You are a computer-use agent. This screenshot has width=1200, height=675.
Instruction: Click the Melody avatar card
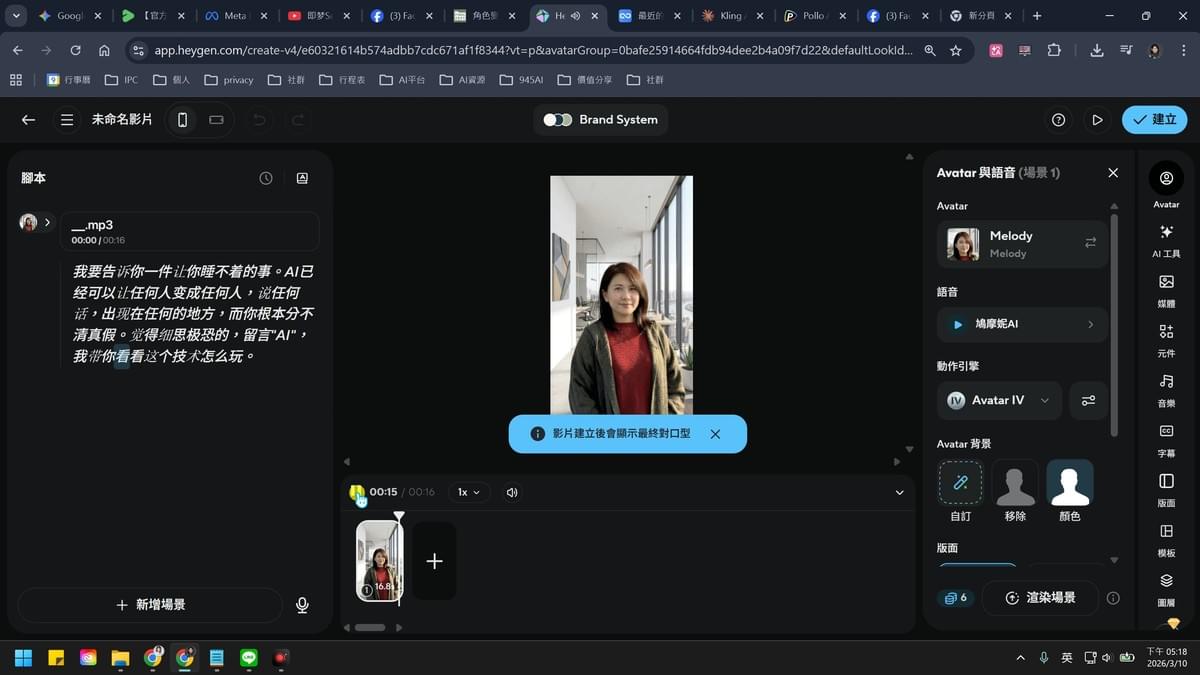(1022, 244)
